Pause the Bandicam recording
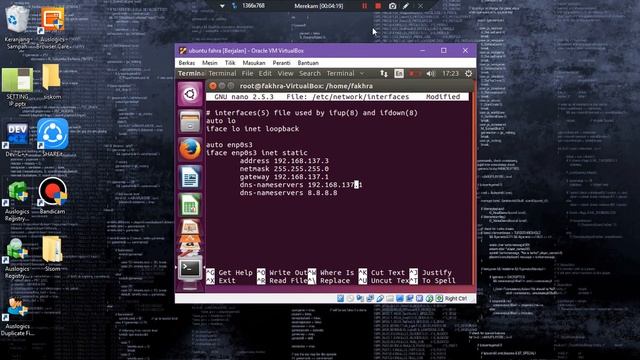 click(364, 6)
